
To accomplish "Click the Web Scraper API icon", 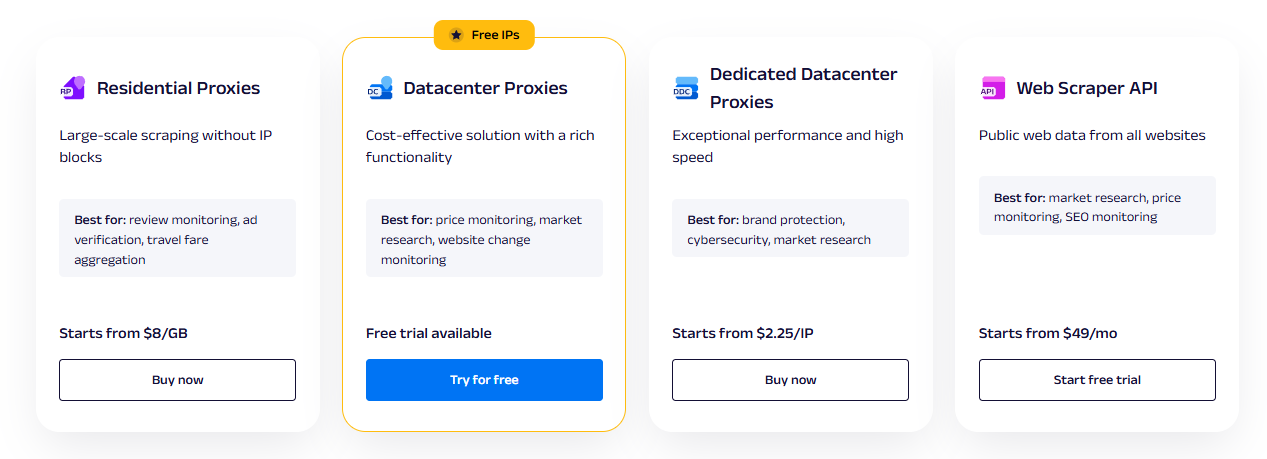I will click(x=992, y=88).
